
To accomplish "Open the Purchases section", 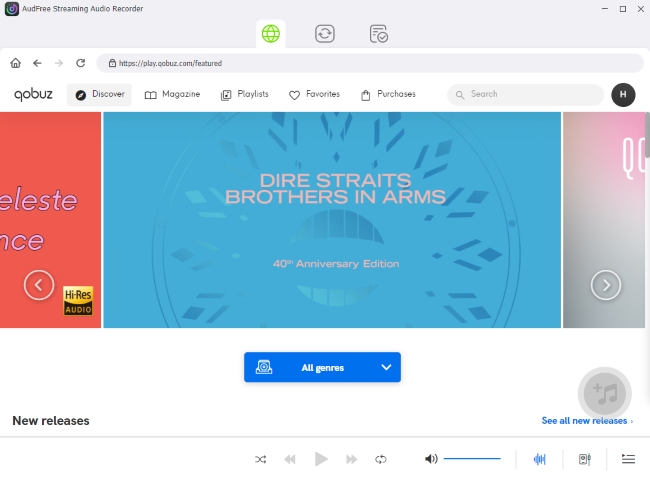I will (x=388, y=95).
